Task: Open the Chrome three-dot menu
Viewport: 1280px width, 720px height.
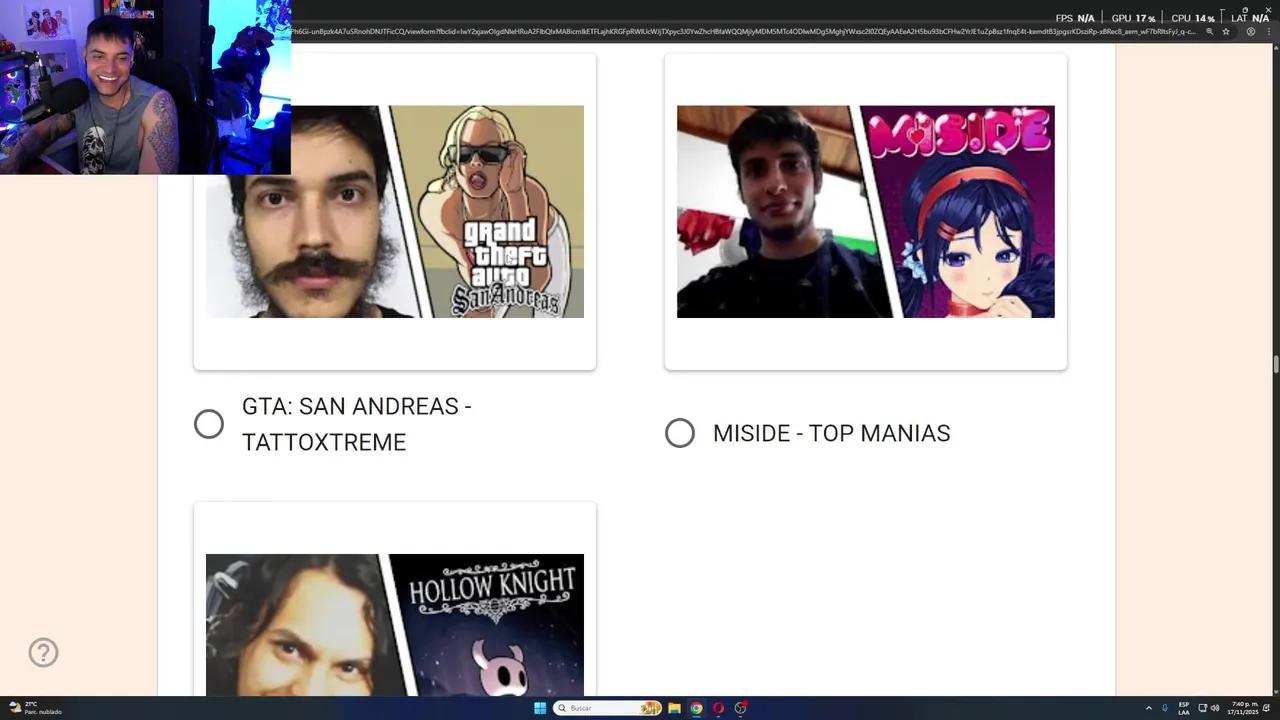Action: (x=1267, y=32)
